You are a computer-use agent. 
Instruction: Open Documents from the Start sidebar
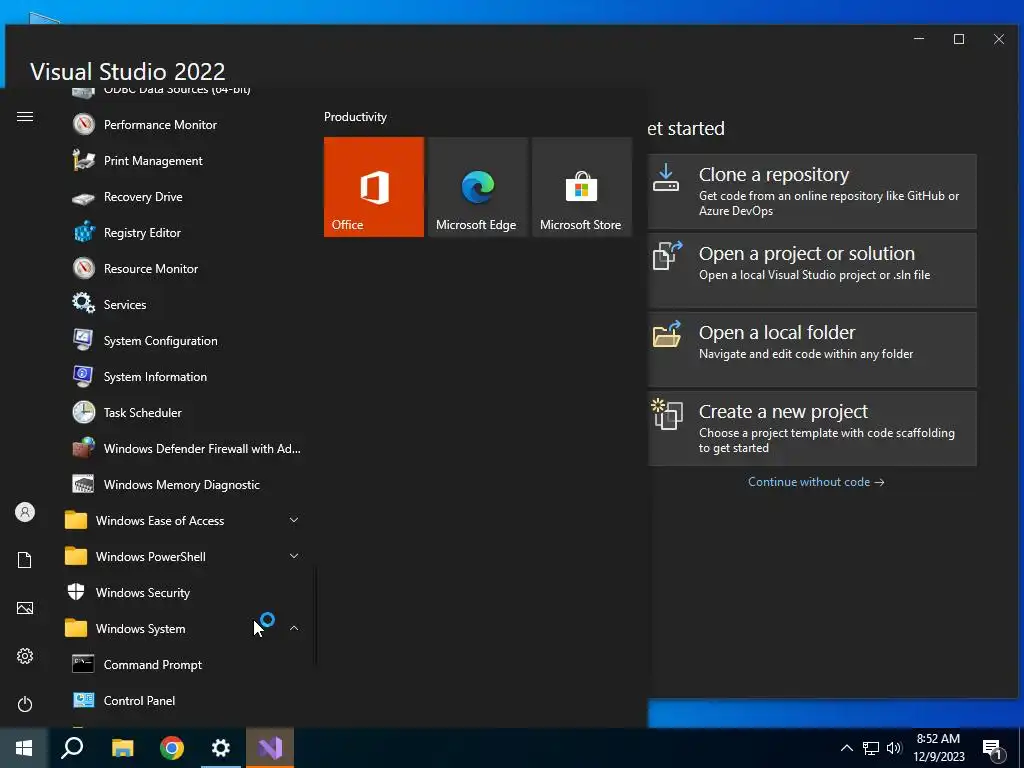point(25,560)
